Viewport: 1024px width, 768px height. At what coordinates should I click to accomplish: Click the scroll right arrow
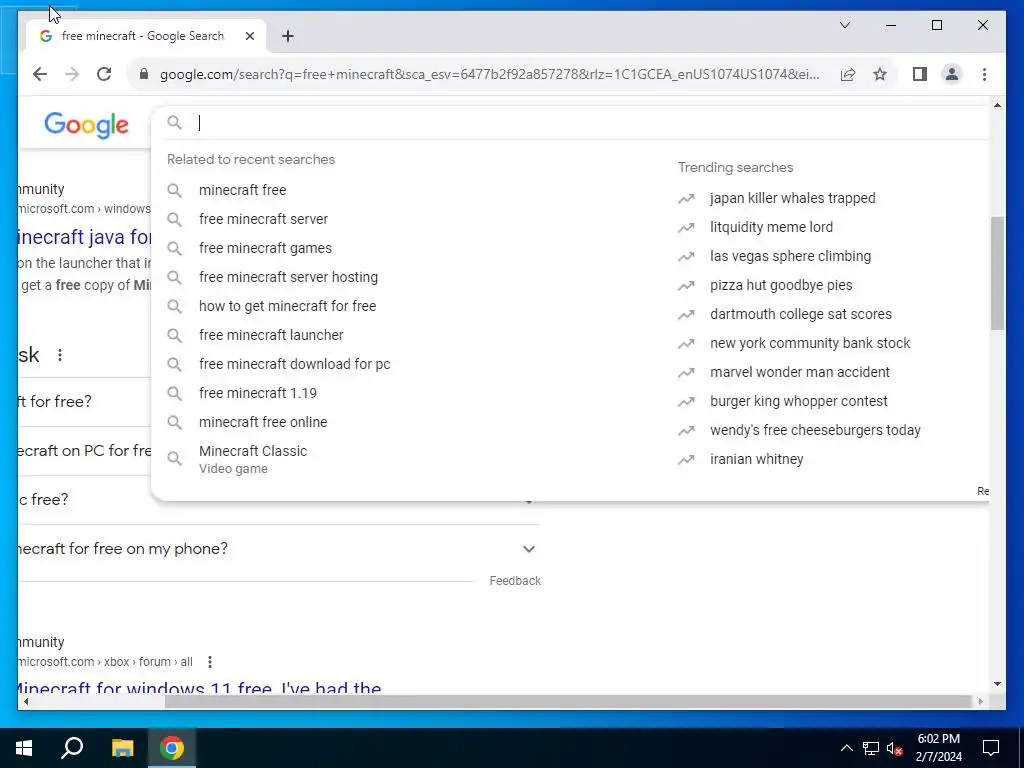980,701
